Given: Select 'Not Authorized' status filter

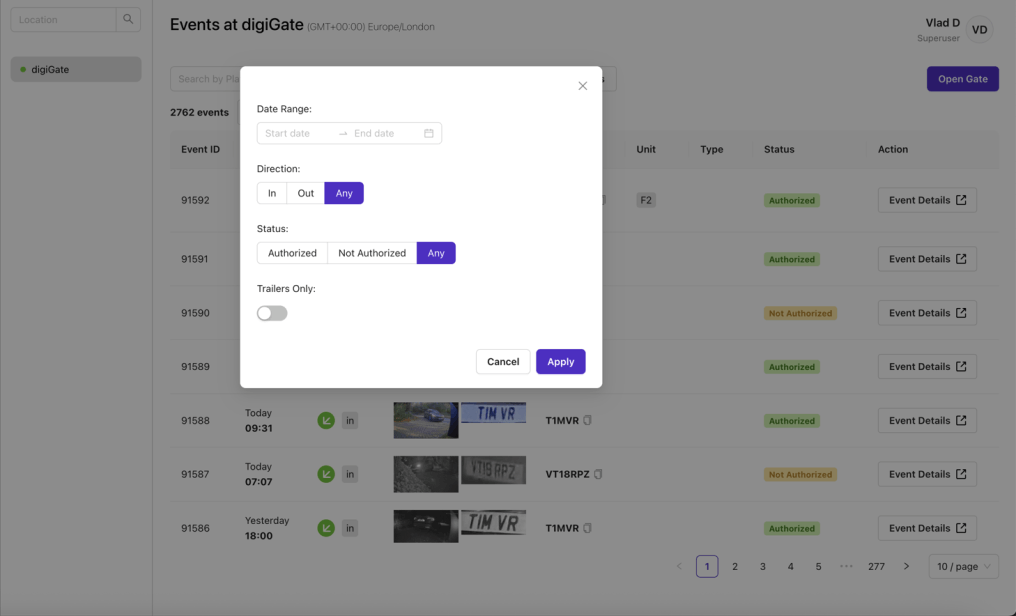Looking at the screenshot, I should pyautogui.click(x=372, y=253).
